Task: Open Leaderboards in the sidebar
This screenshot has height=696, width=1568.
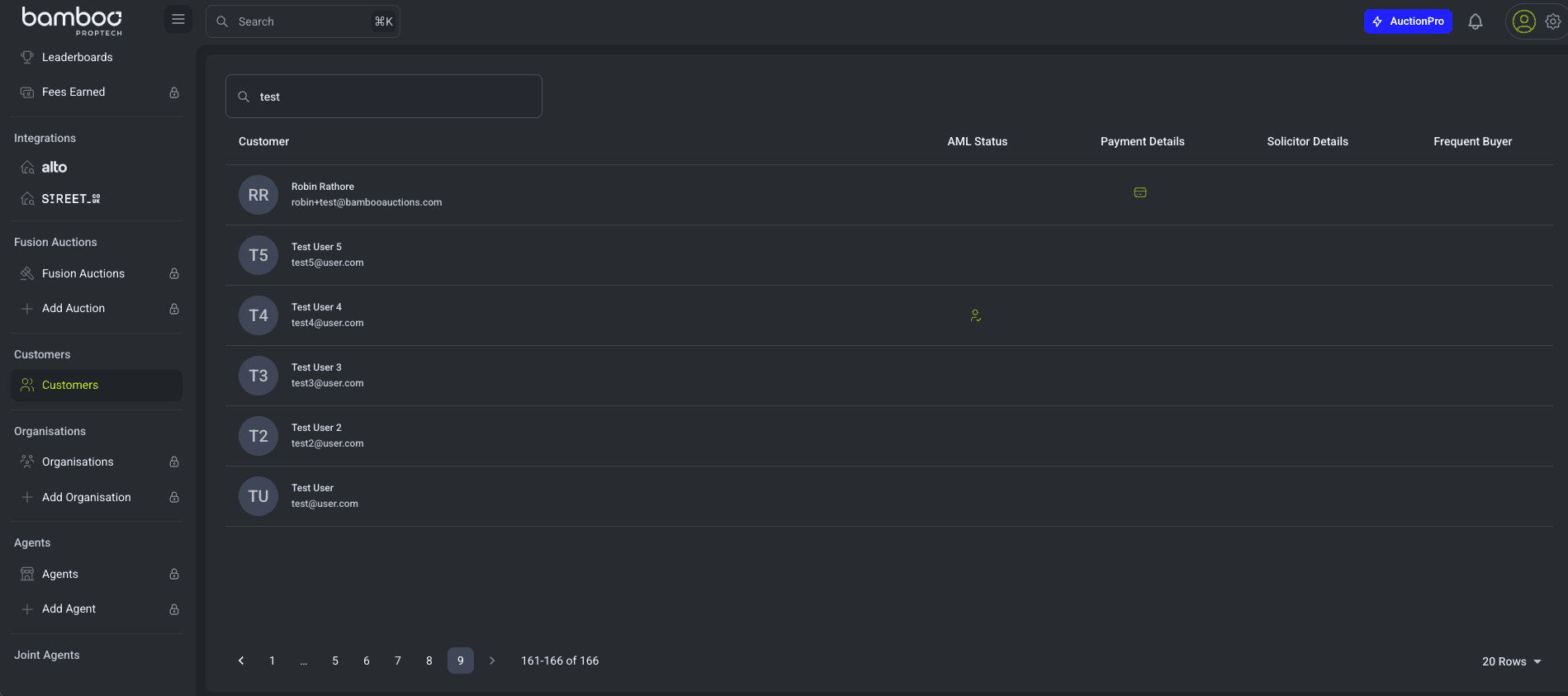Action: [x=77, y=57]
